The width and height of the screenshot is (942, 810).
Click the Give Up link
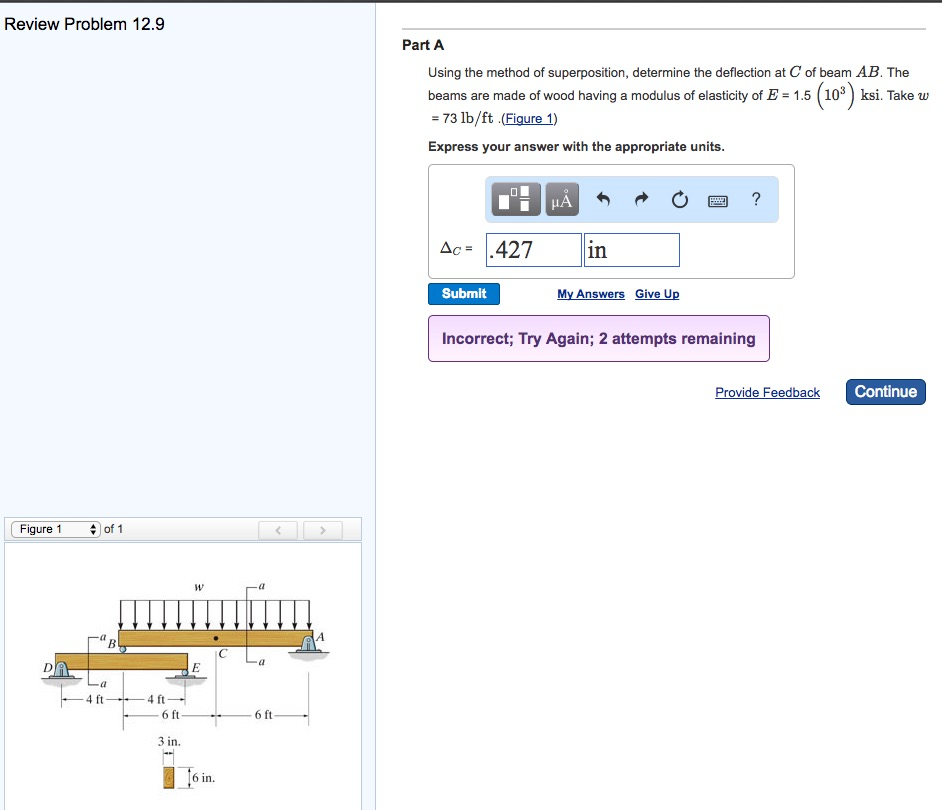(657, 294)
